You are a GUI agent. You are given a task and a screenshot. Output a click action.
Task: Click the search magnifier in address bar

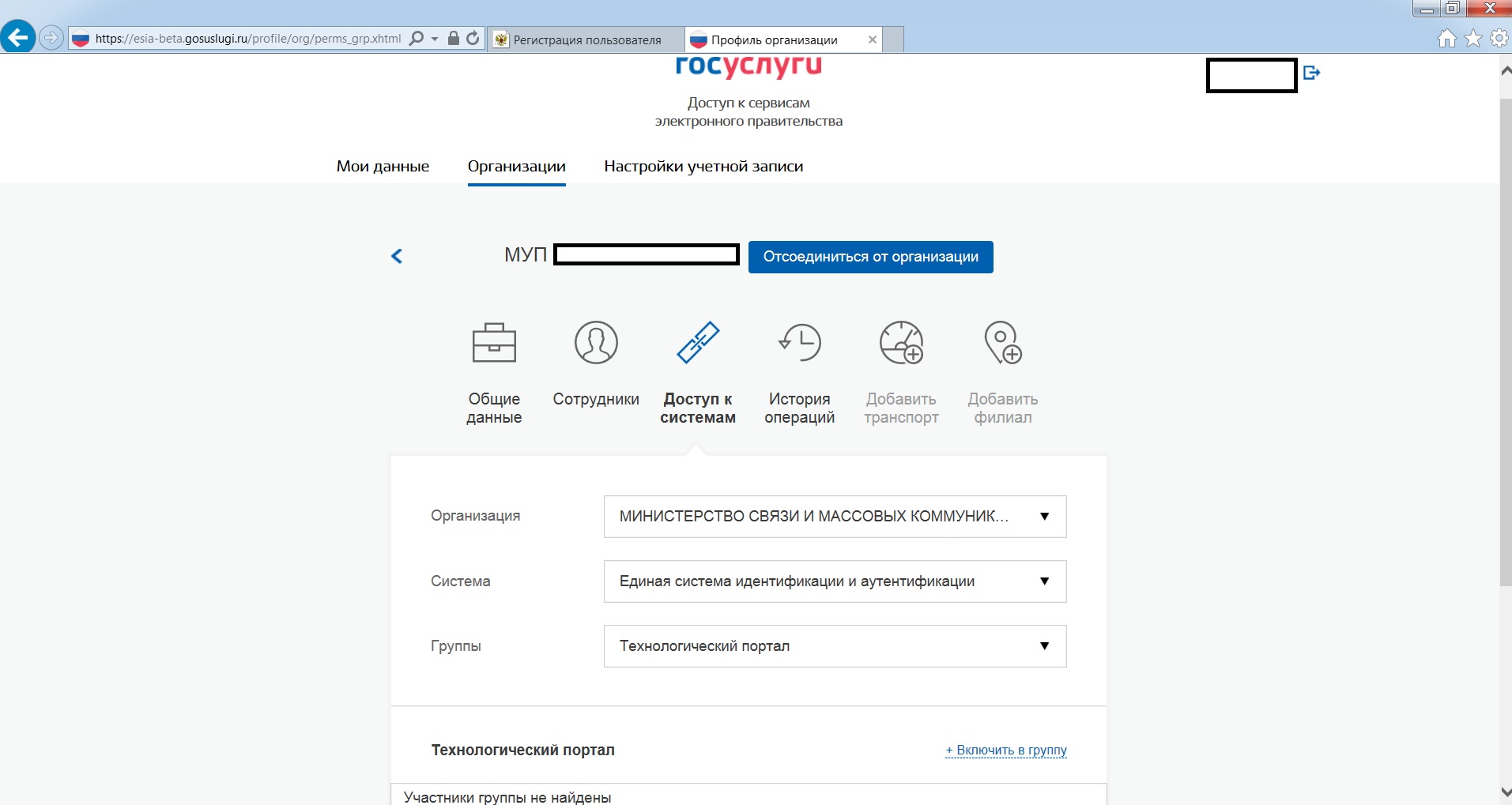click(x=417, y=38)
